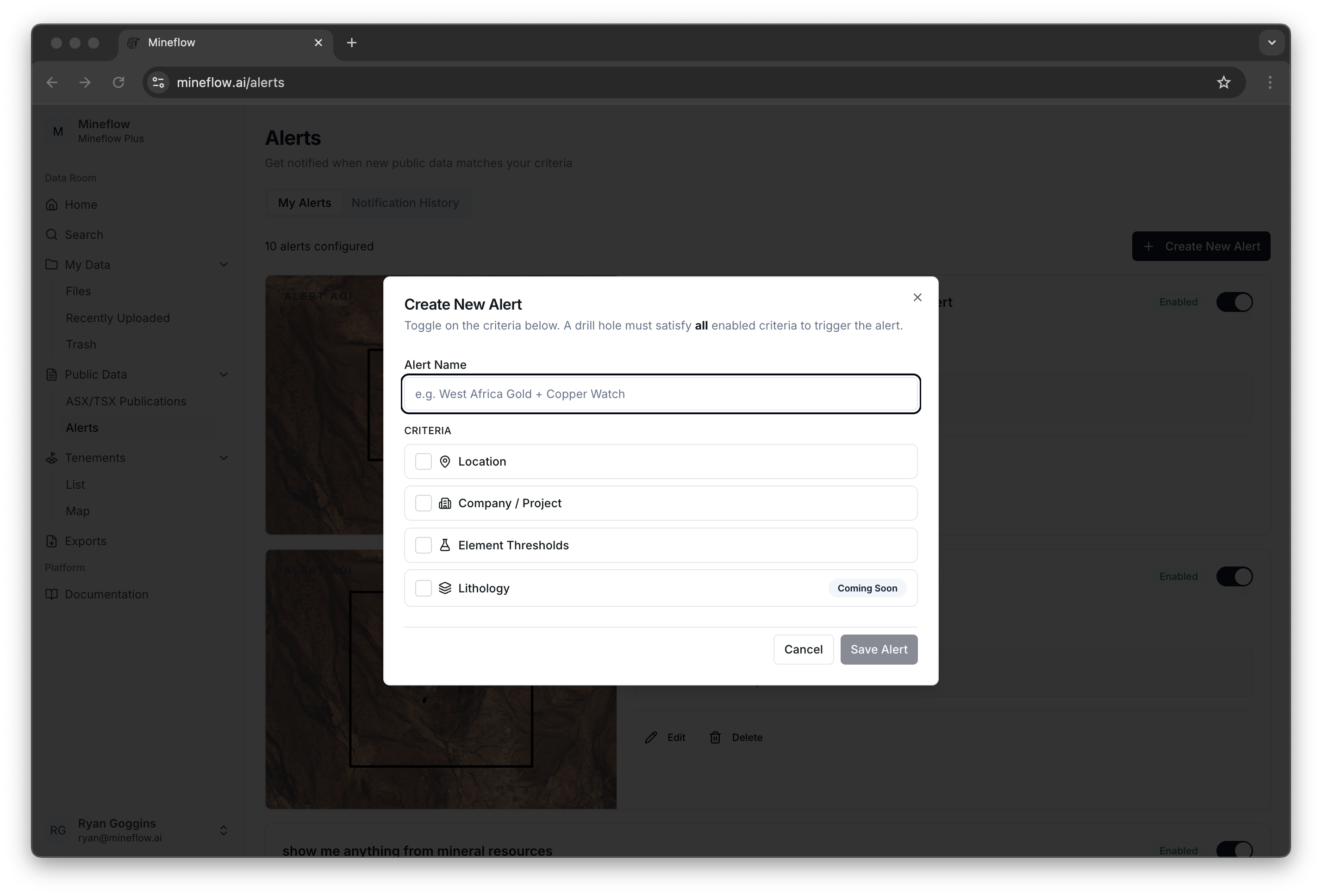Check the Company / Project checkbox

(x=423, y=503)
